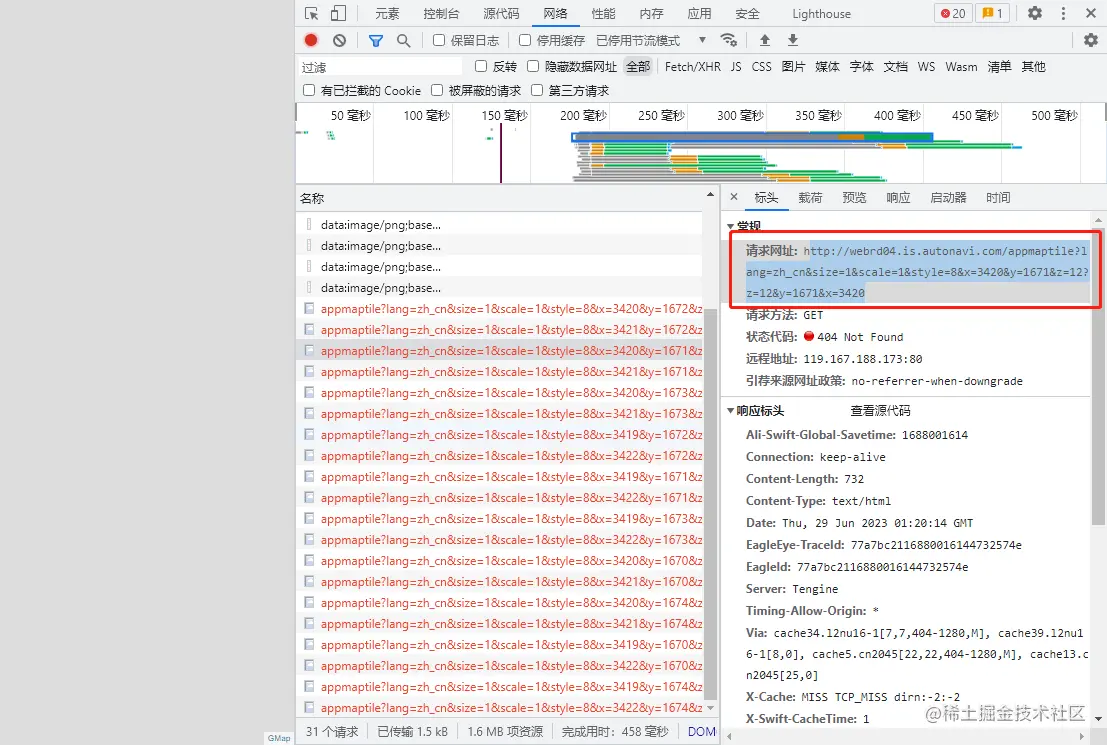Collapse the Response Headers section (响应标头)
Image resolution: width=1107 pixels, height=745 pixels.
(x=731, y=410)
